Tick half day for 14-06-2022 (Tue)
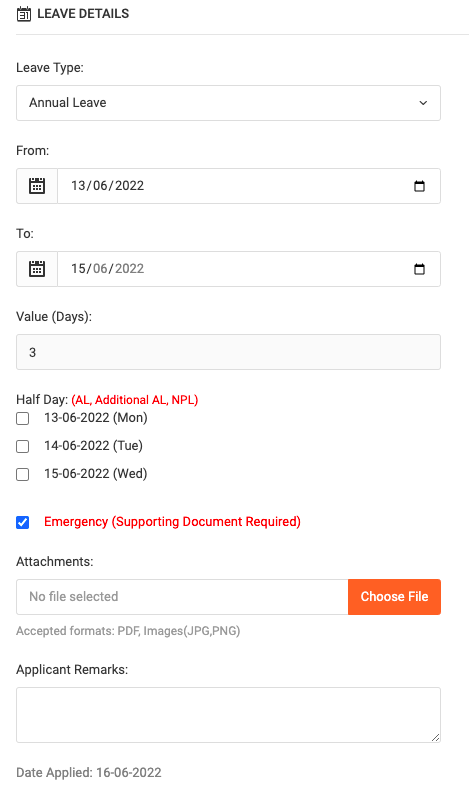This screenshot has height=790, width=469. pyautogui.click(x=23, y=446)
